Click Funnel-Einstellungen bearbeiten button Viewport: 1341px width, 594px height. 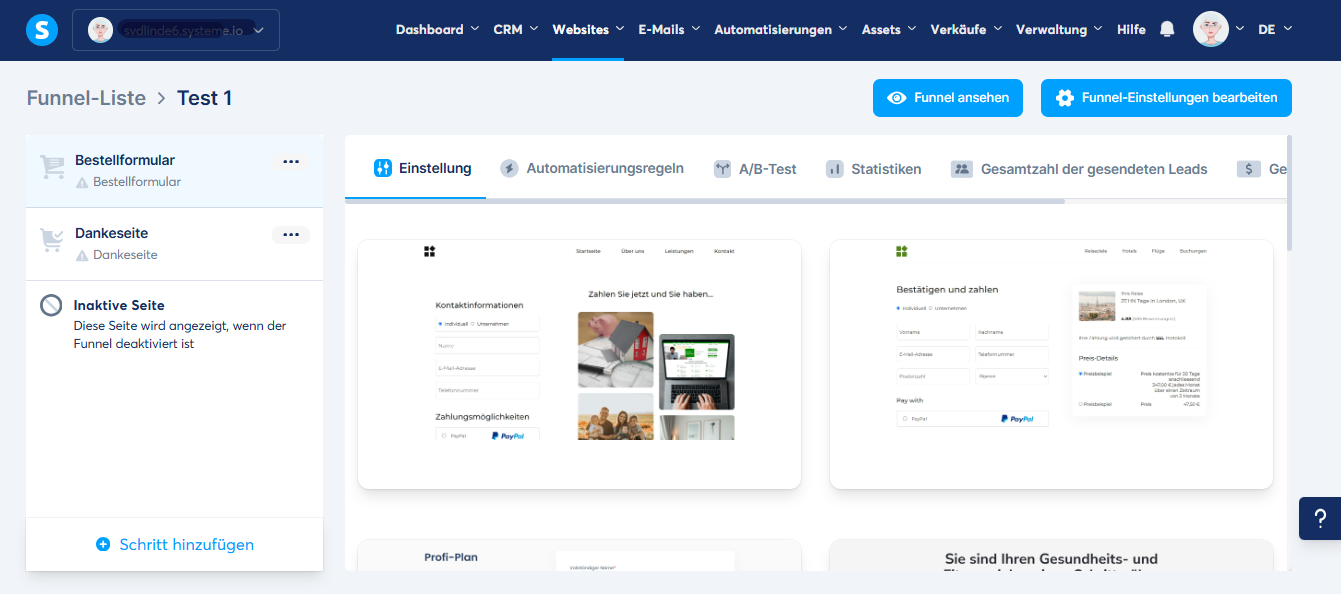[1166, 98]
